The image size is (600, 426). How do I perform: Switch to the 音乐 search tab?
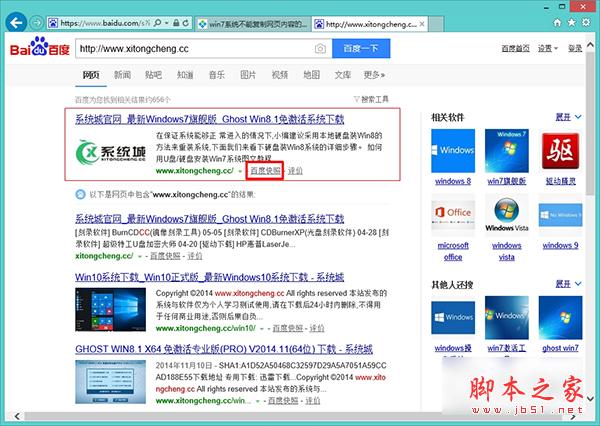tap(217, 75)
